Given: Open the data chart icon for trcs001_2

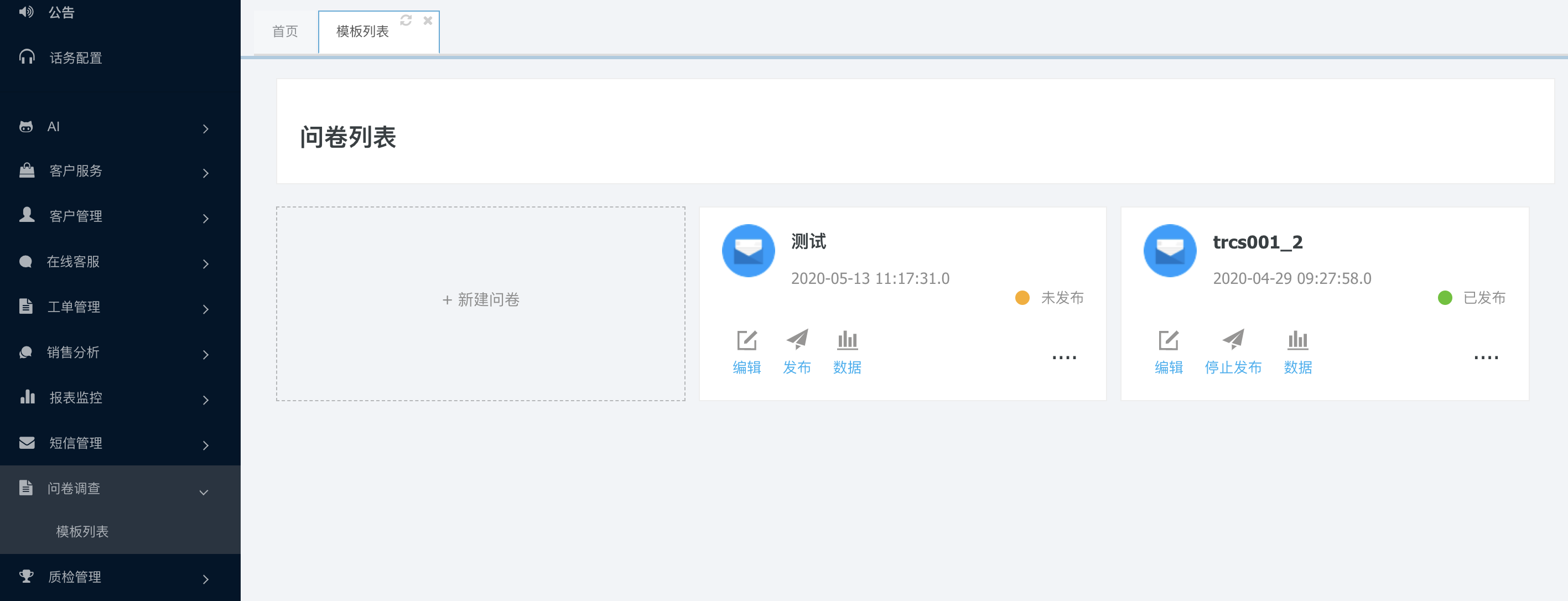Looking at the screenshot, I should (1297, 340).
